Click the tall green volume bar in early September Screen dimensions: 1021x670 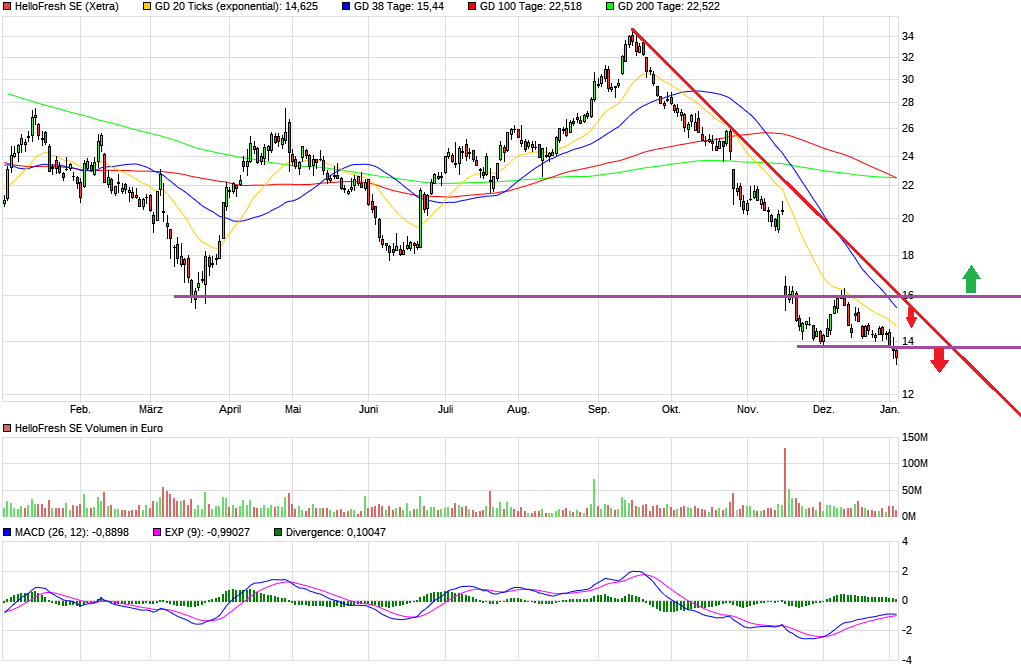coord(594,498)
